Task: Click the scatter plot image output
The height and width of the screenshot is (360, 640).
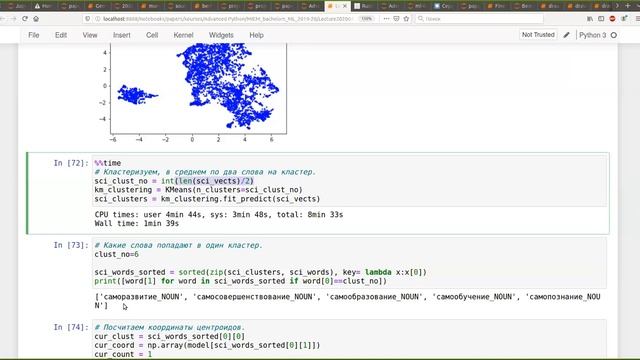Action: tap(194, 93)
